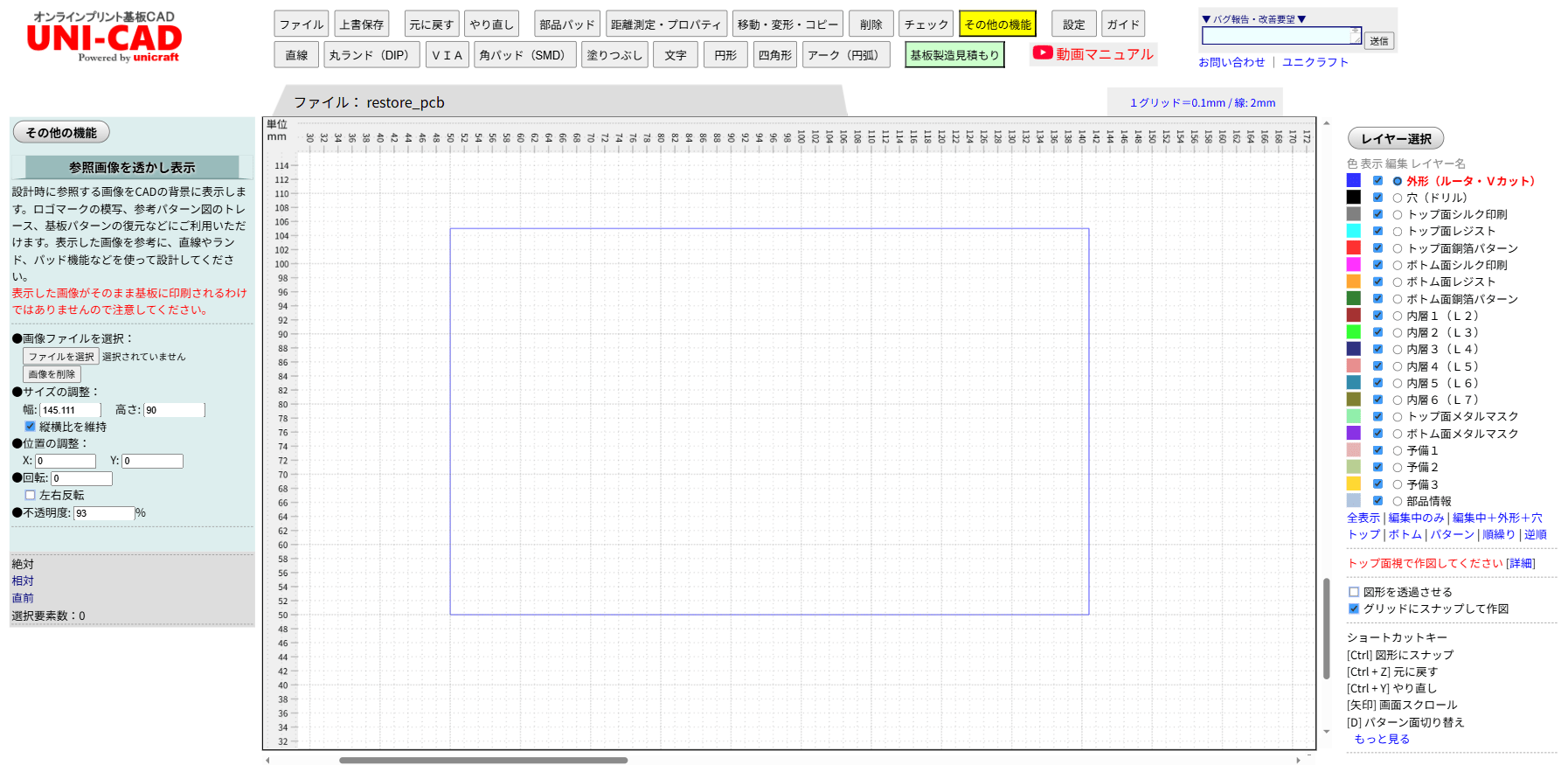Expand もっと見る shortcut list
The image size is (1568, 765).
1381,739
